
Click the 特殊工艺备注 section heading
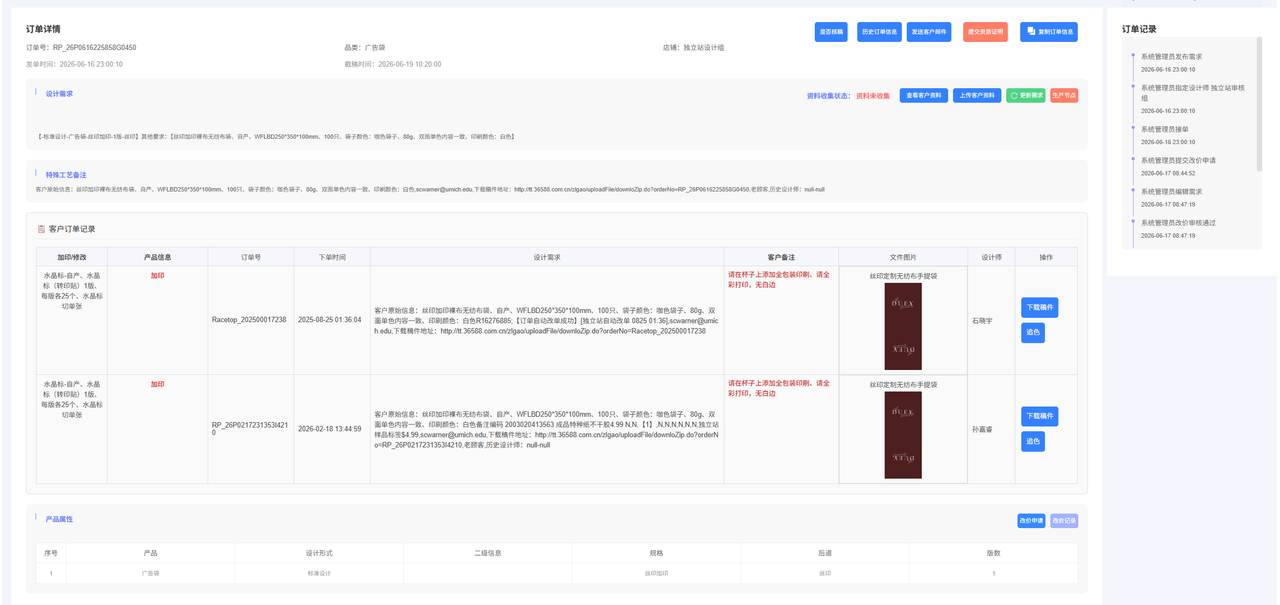(66, 174)
